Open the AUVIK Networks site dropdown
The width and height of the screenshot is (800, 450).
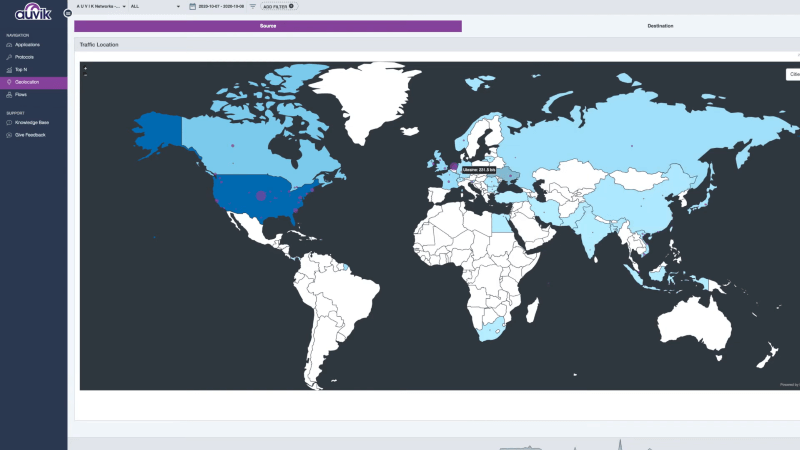point(101,7)
